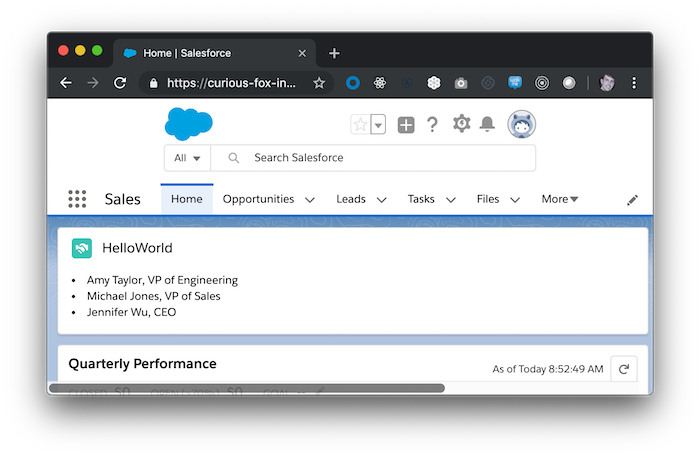
Task: Click the Sales app name
Action: click(x=123, y=199)
